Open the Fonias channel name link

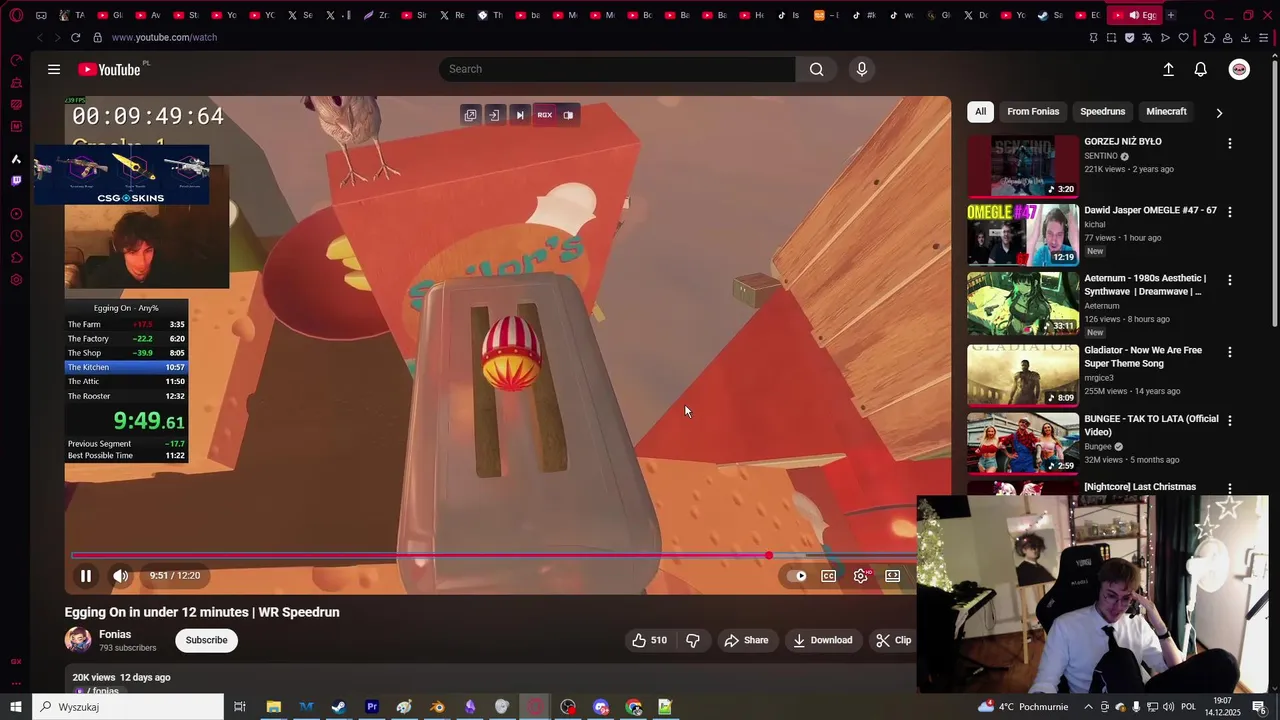(x=115, y=634)
